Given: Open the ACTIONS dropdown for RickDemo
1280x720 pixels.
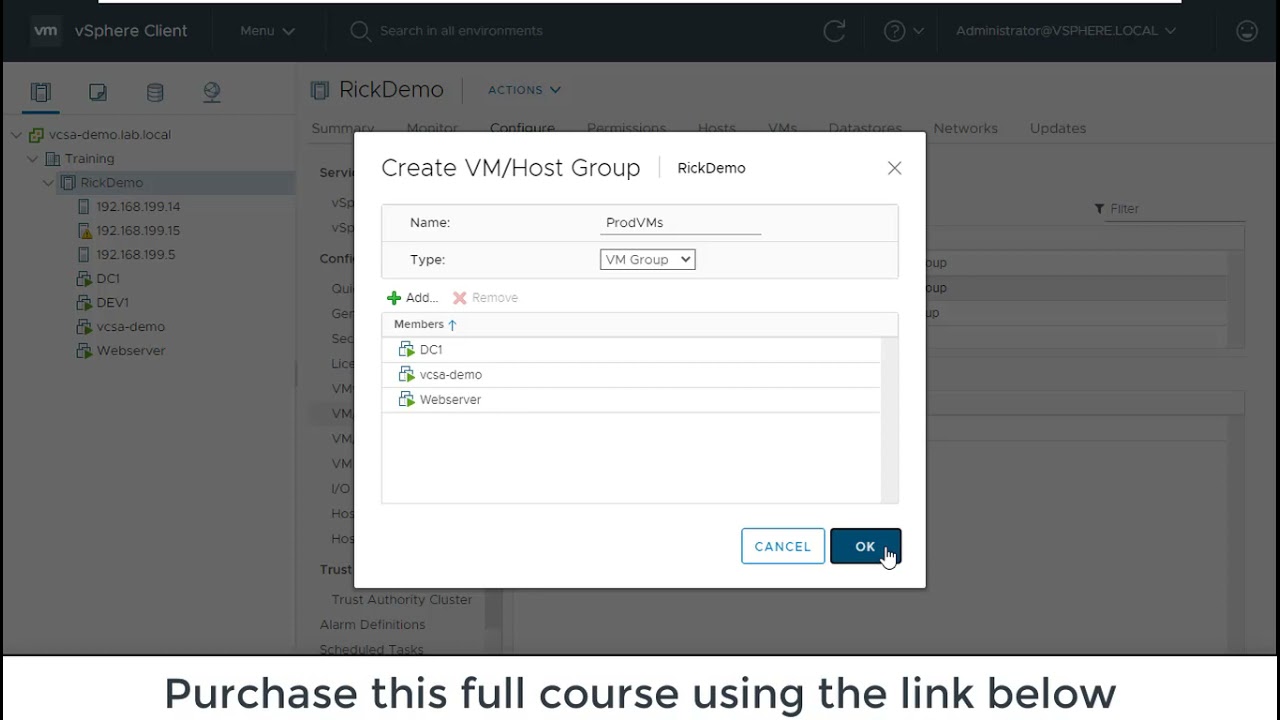Looking at the screenshot, I should click(524, 90).
